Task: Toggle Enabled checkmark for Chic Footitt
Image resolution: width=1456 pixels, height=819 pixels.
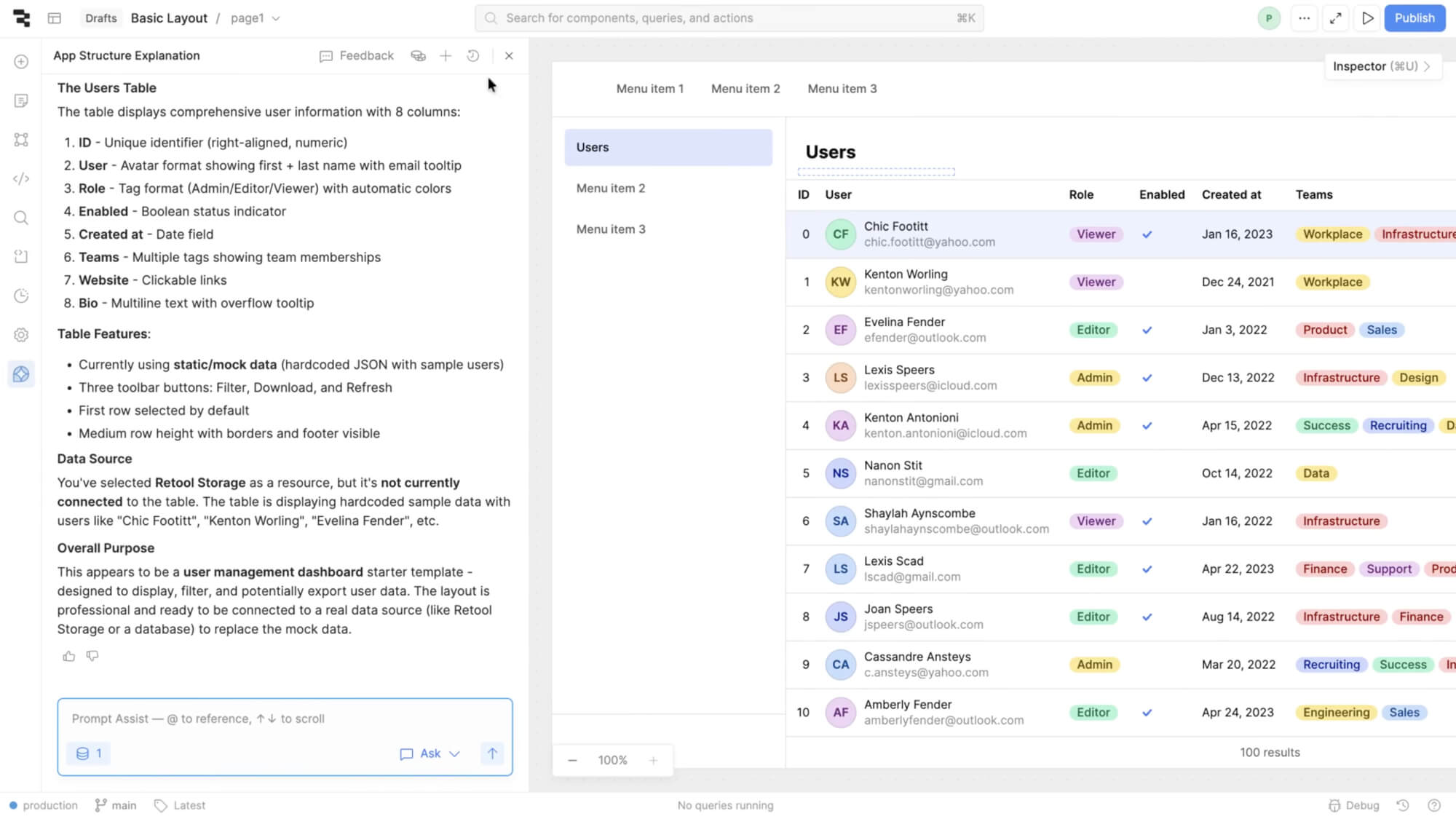Action: point(1147,234)
